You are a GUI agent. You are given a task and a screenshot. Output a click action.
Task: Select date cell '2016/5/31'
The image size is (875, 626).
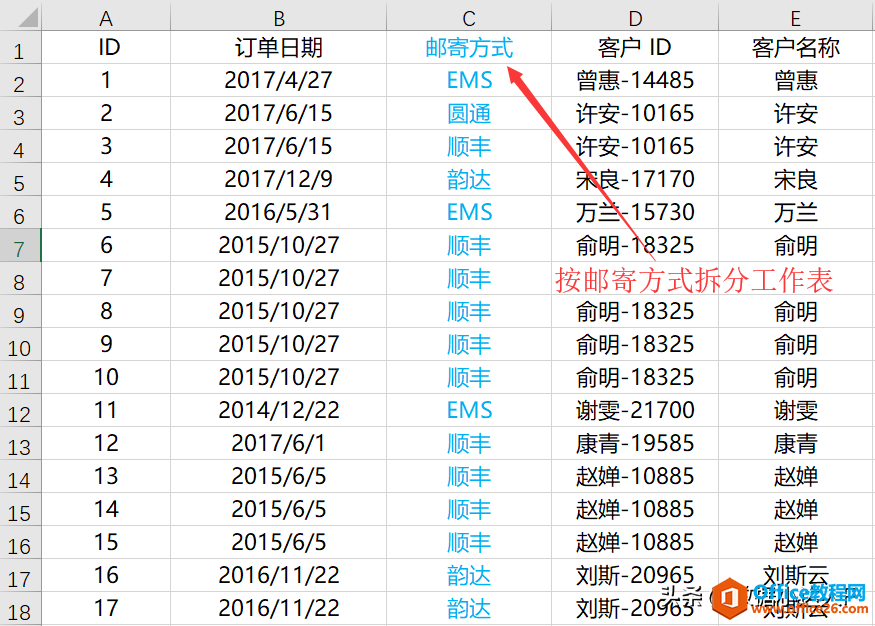click(x=278, y=212)
